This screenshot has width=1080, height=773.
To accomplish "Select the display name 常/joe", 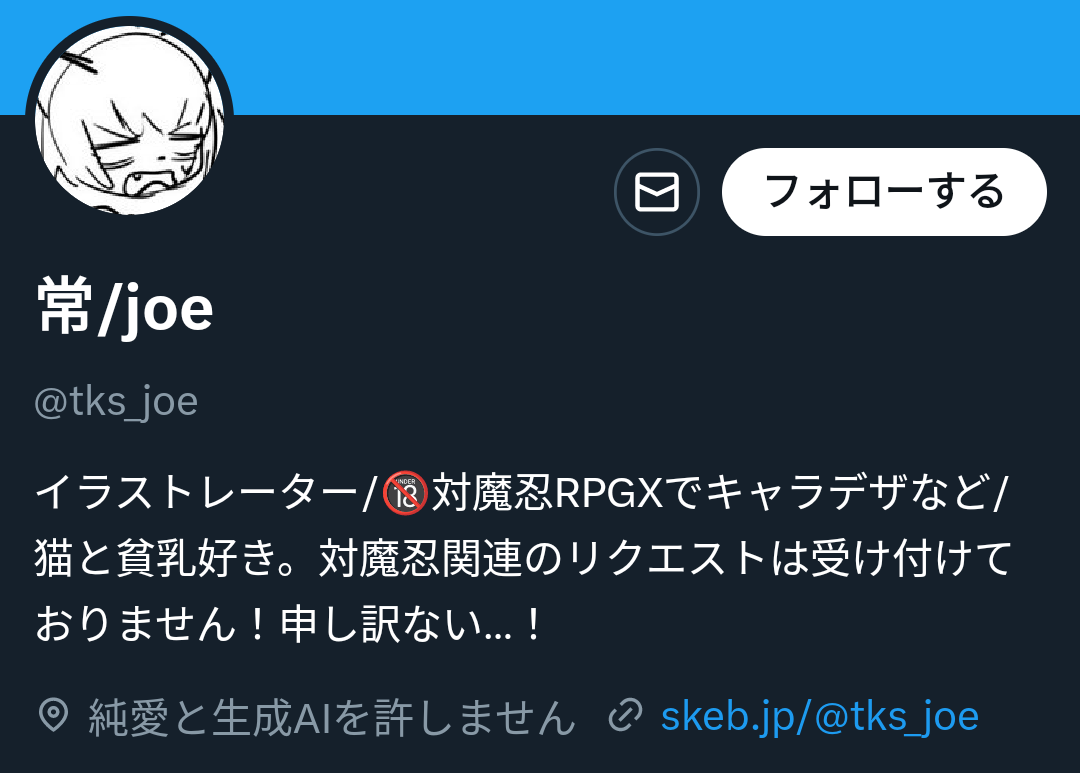I will pos(125,308).
